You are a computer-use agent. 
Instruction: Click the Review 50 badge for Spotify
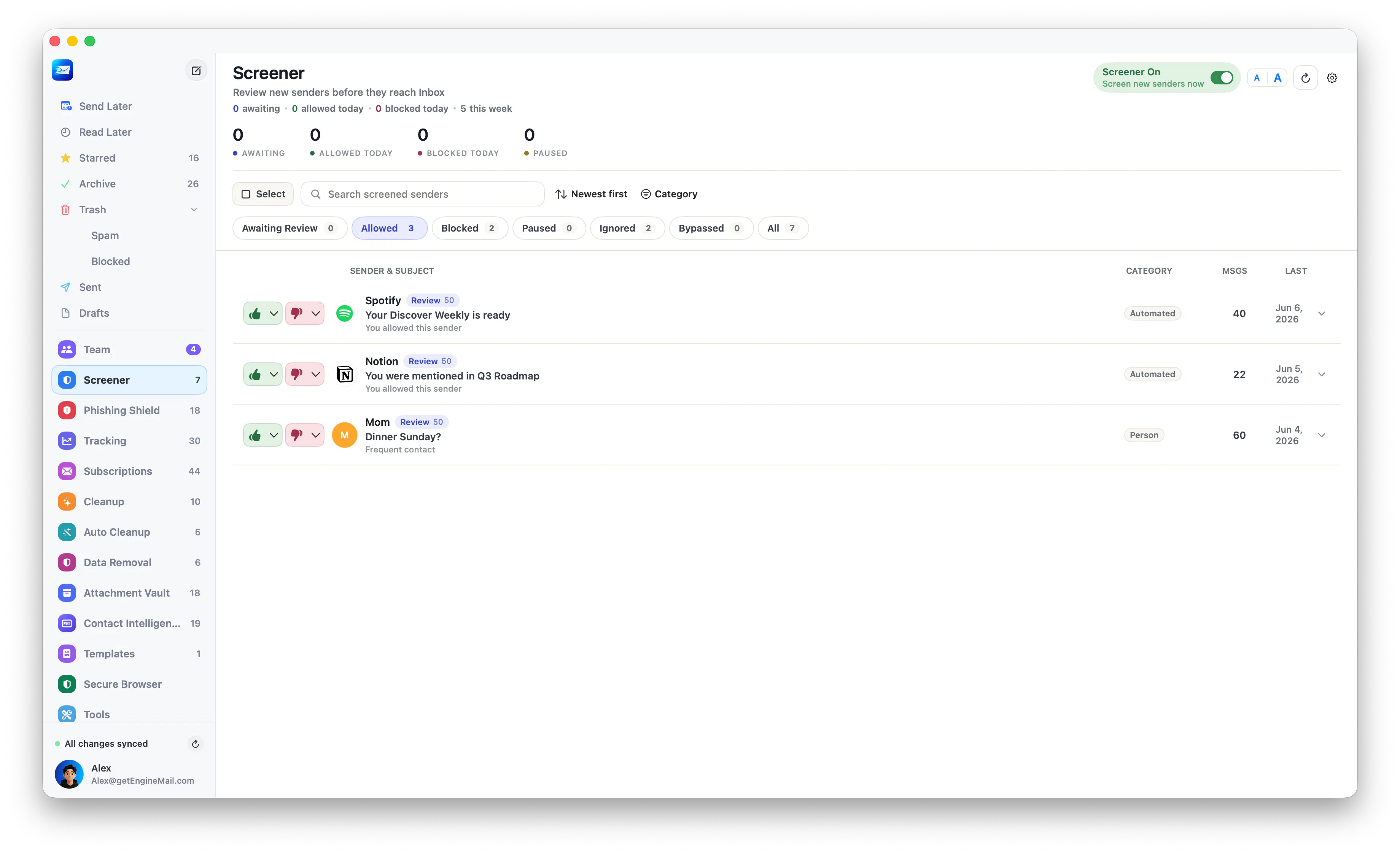tap(433, 300)
